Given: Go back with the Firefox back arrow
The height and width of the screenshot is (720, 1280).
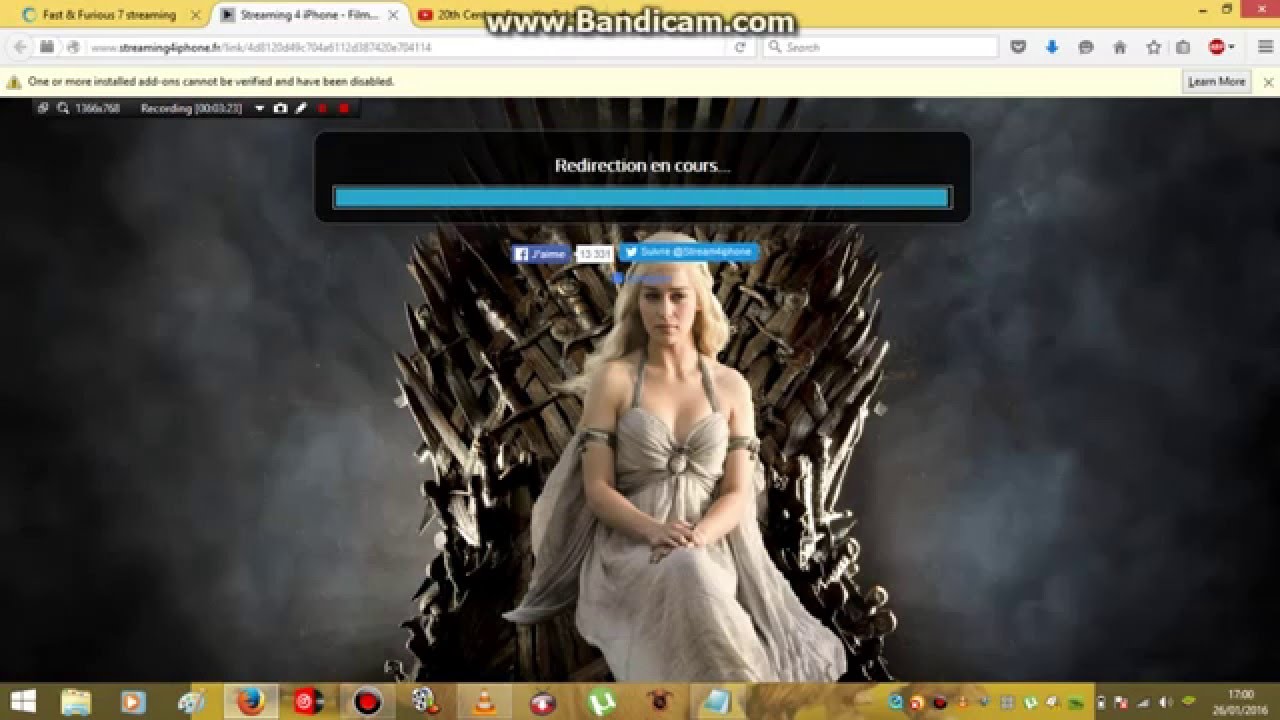Looking at the screenshot, I should point(19,47).
